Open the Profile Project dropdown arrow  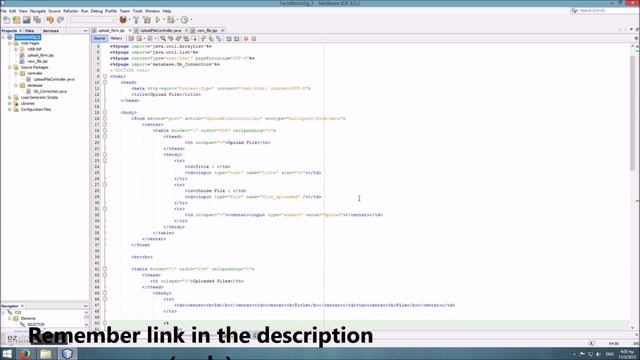[x=191, y=20]
